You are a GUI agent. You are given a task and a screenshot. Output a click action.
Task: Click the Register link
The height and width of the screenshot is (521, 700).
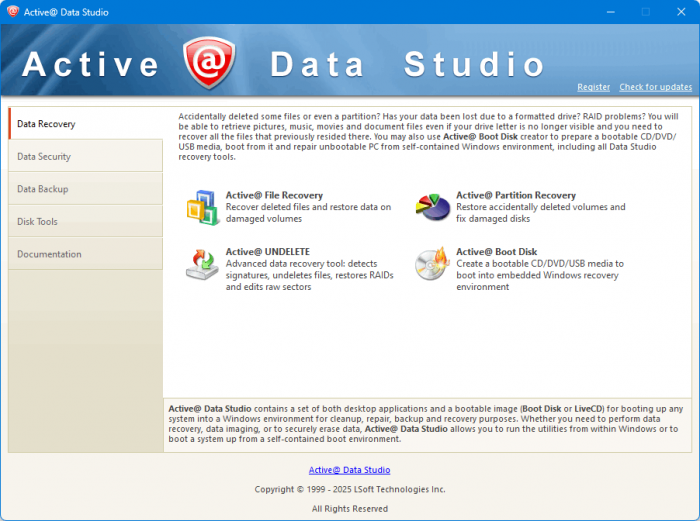click(x=593, y=87)
